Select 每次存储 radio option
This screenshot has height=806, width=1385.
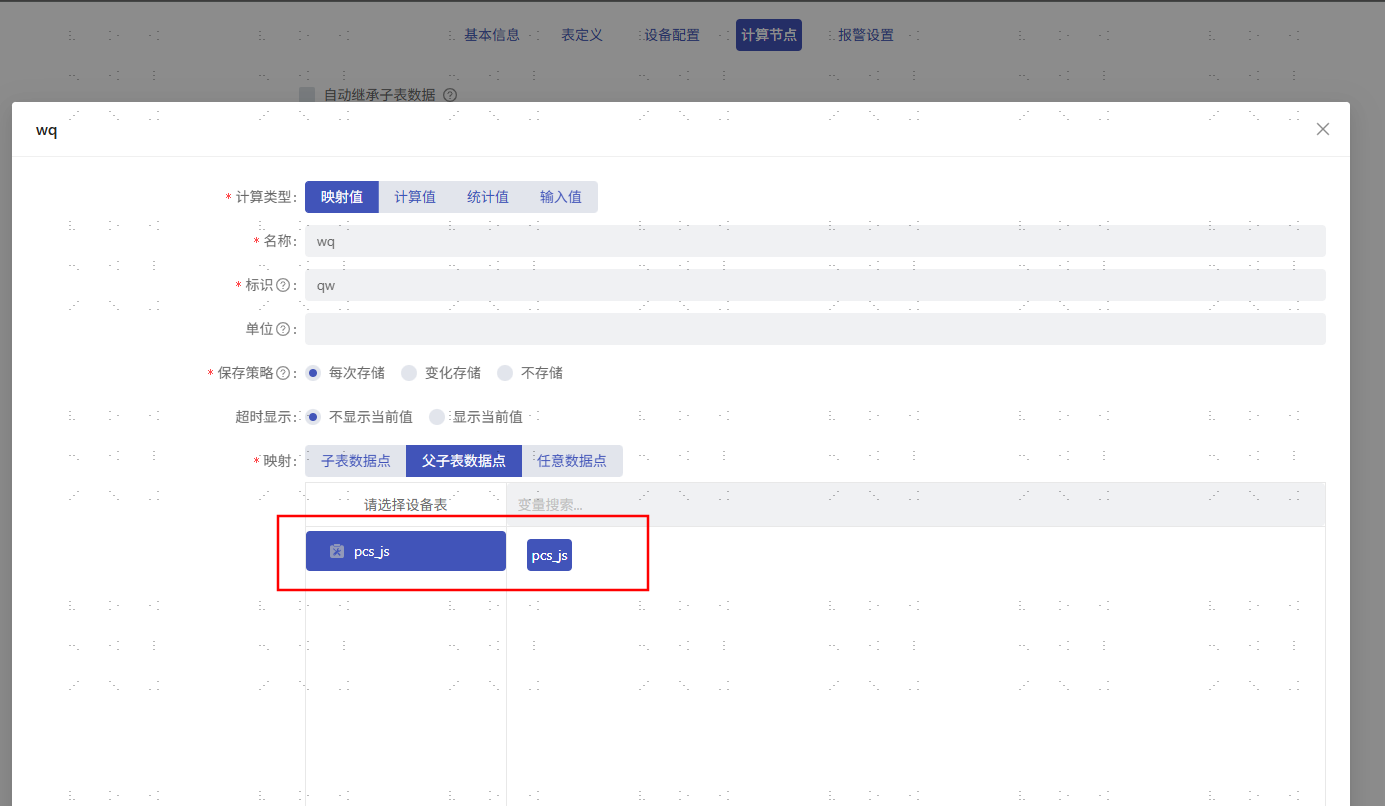point(313,373)
